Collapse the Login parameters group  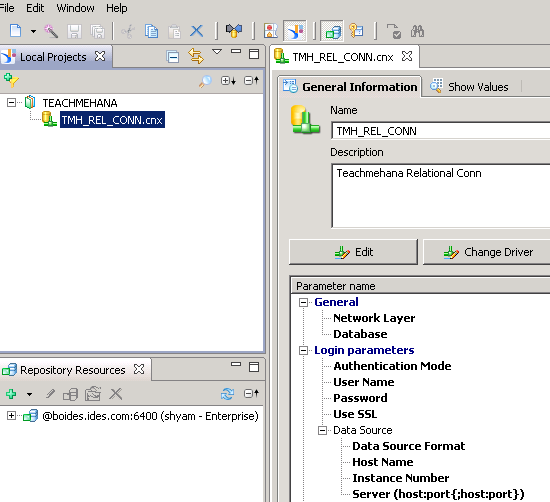point(303,350)
